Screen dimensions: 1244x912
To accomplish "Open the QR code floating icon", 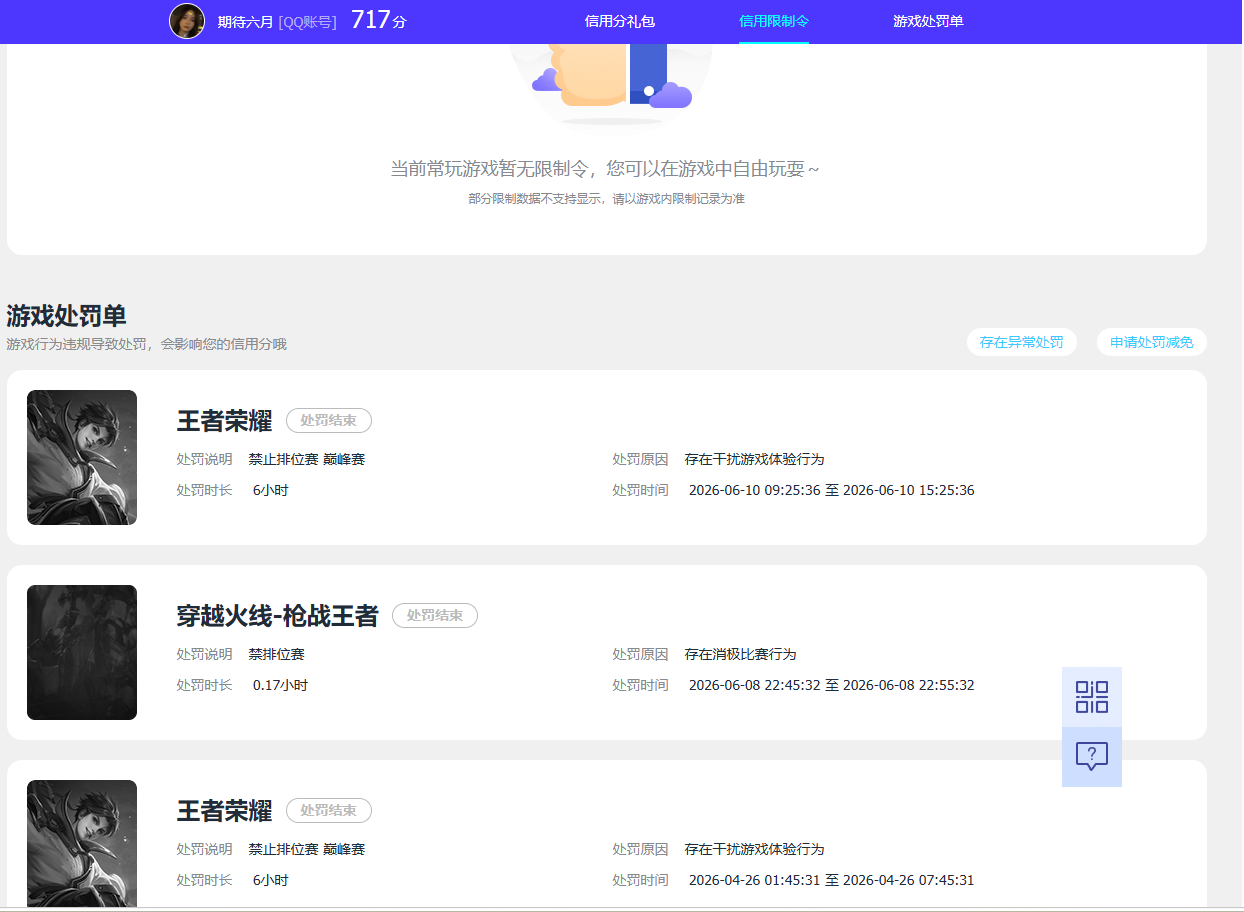I will [1092, 697].
